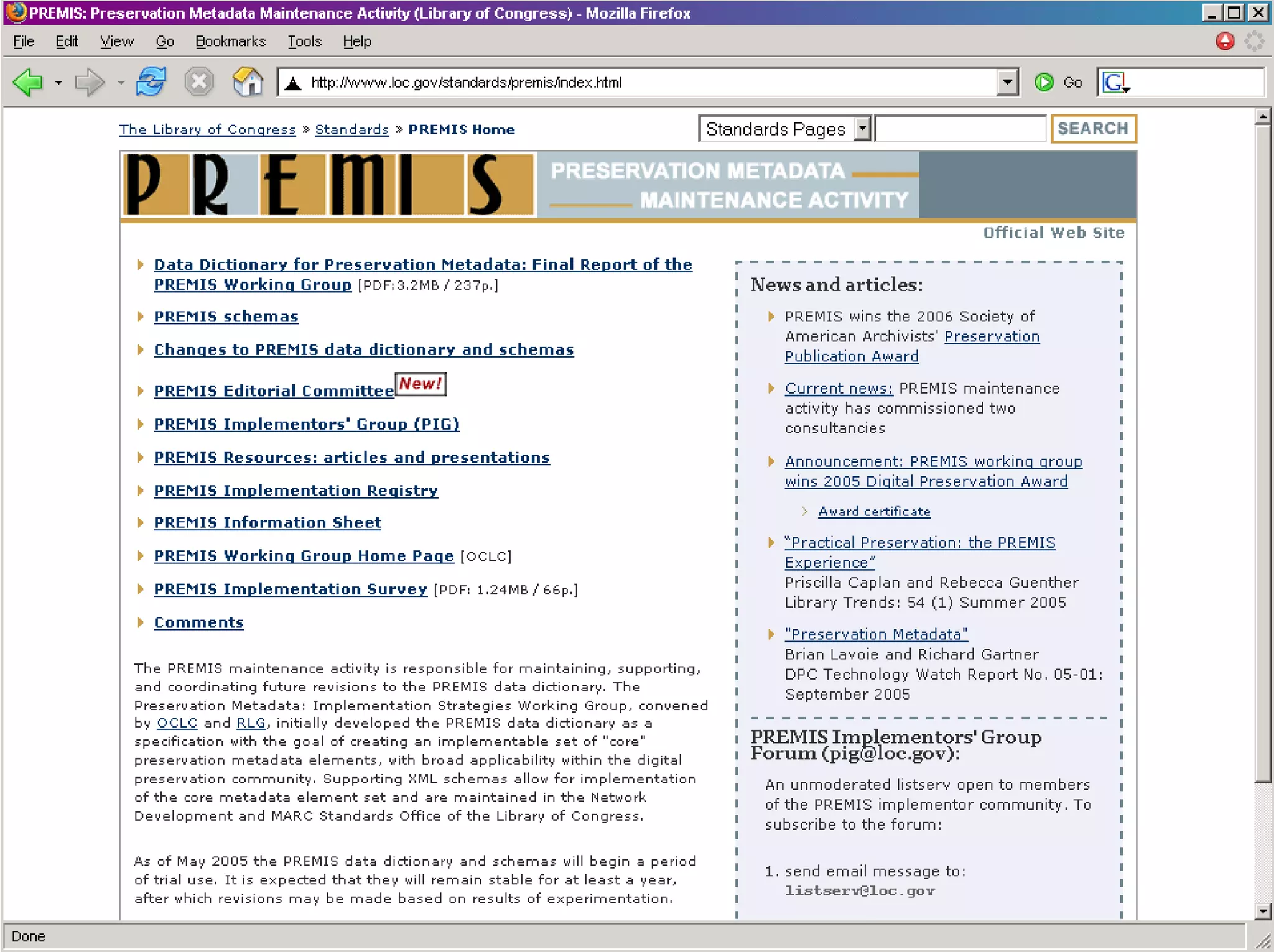The width and height of the screenshot is (1274, 952).
Task: Open Preservation Publication Award link
Action: 912,346
